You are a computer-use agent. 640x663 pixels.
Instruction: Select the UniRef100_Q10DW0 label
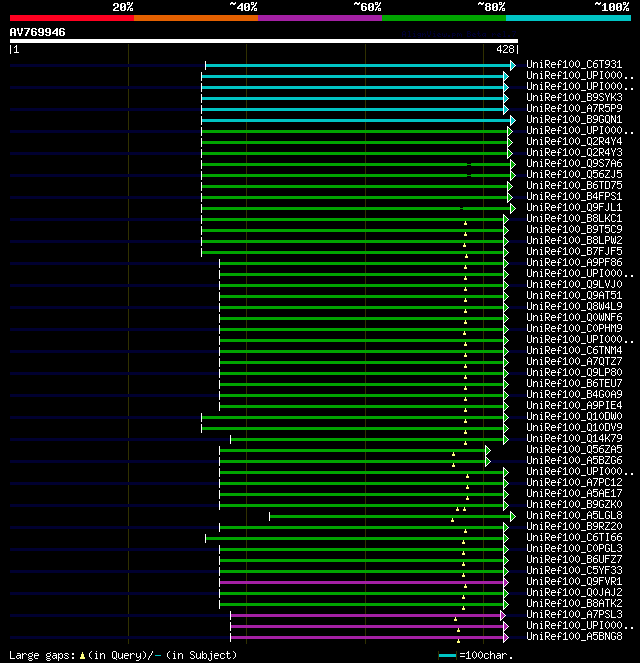[x=574, y=416]
